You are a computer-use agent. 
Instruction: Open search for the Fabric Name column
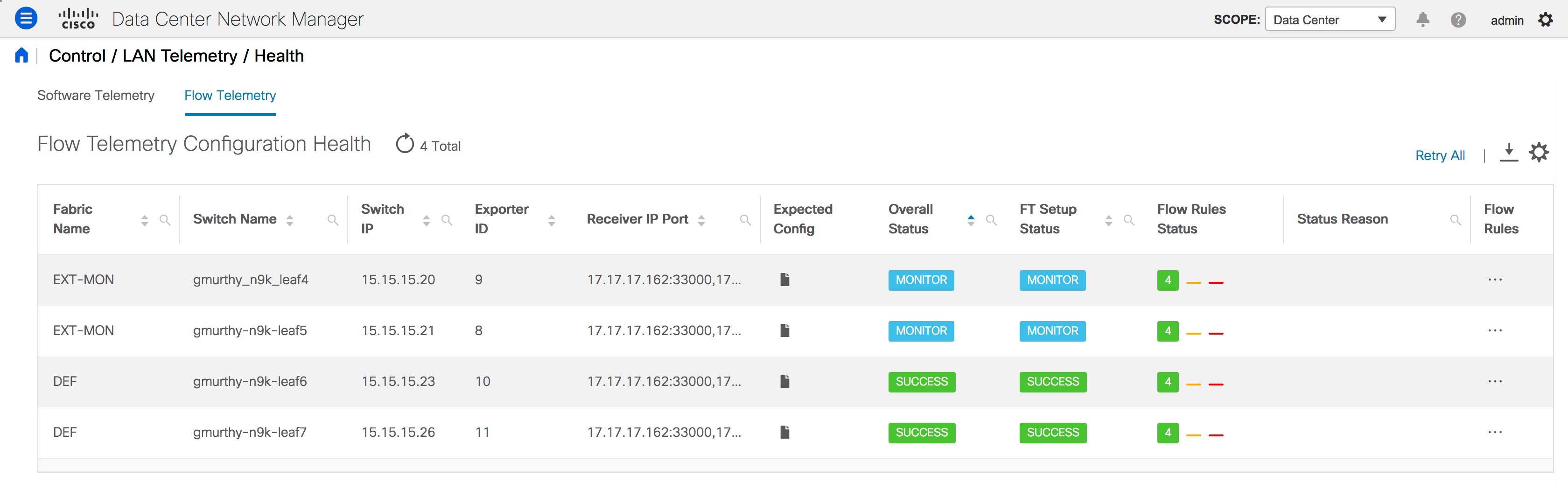tap(165, 220)
